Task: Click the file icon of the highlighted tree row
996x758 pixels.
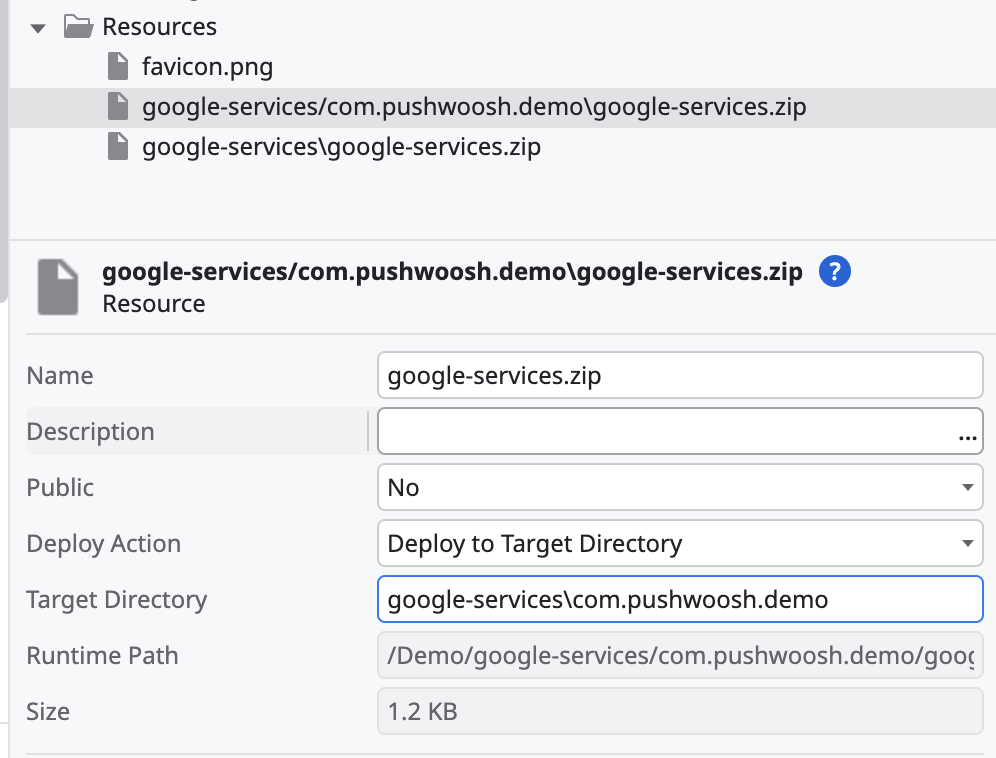Action: coord(118,107)
